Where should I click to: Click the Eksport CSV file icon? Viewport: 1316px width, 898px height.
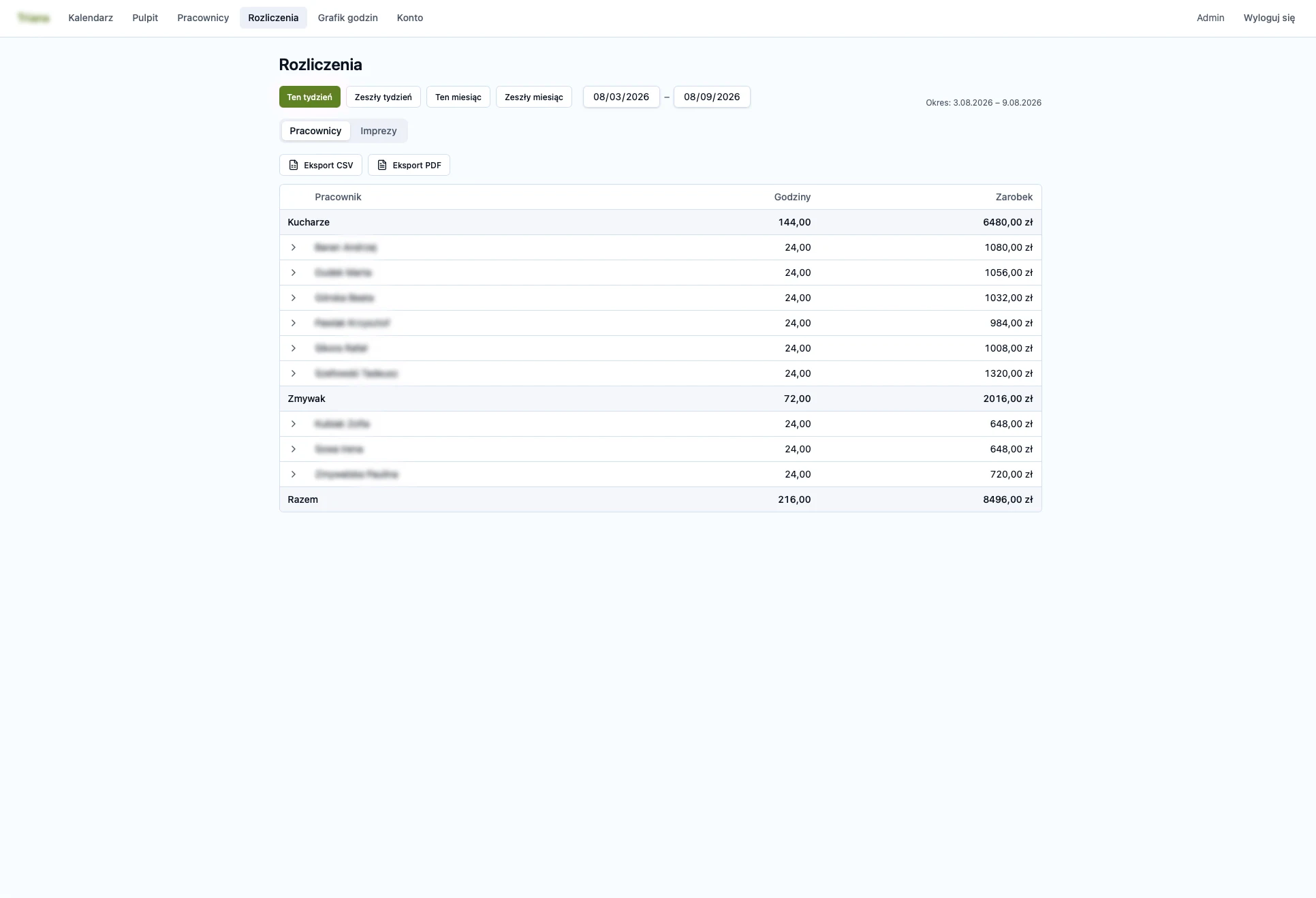click(x=294, y=165)
